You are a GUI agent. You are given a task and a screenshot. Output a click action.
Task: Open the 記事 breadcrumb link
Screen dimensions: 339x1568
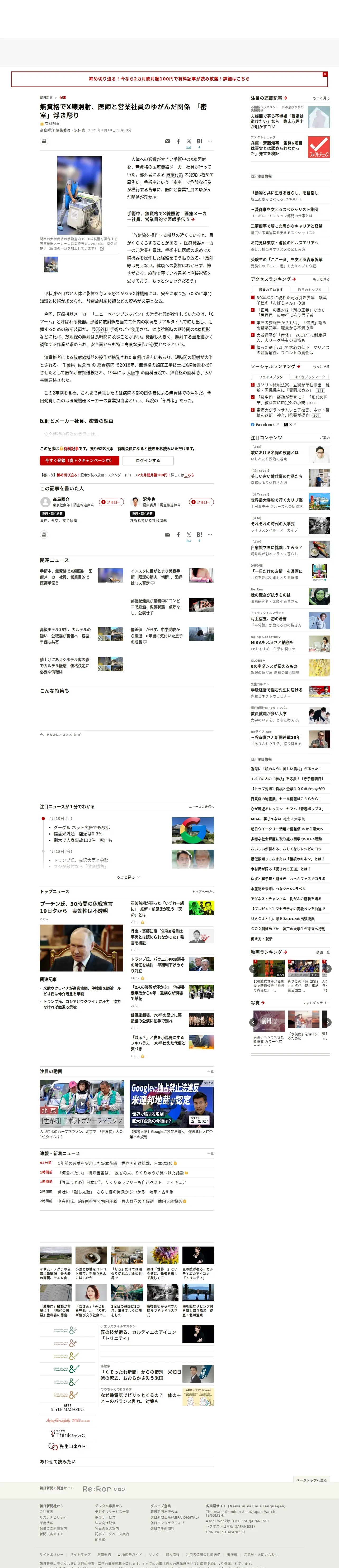click(x=63, y=97)
